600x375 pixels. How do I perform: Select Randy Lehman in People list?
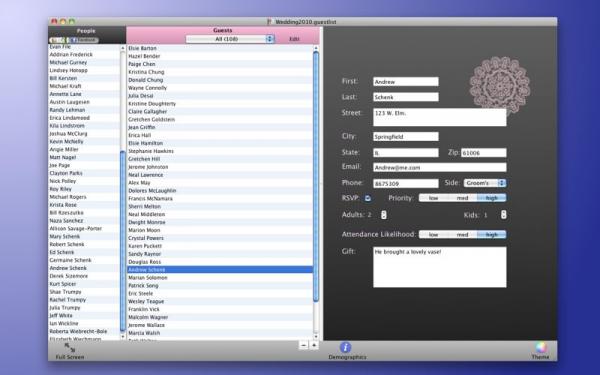(84, 110)
